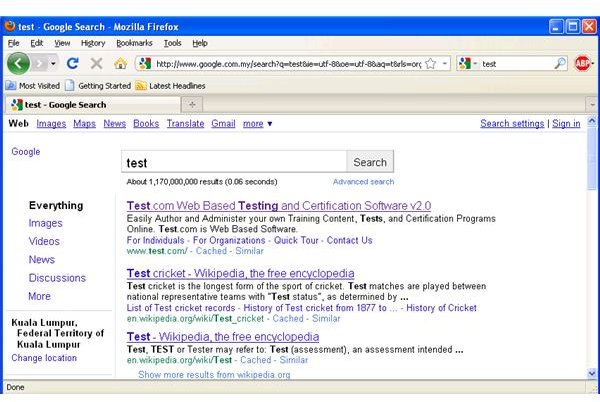Open Google Books link
This screenshot has height=402, width=600.
click(146, 124)
